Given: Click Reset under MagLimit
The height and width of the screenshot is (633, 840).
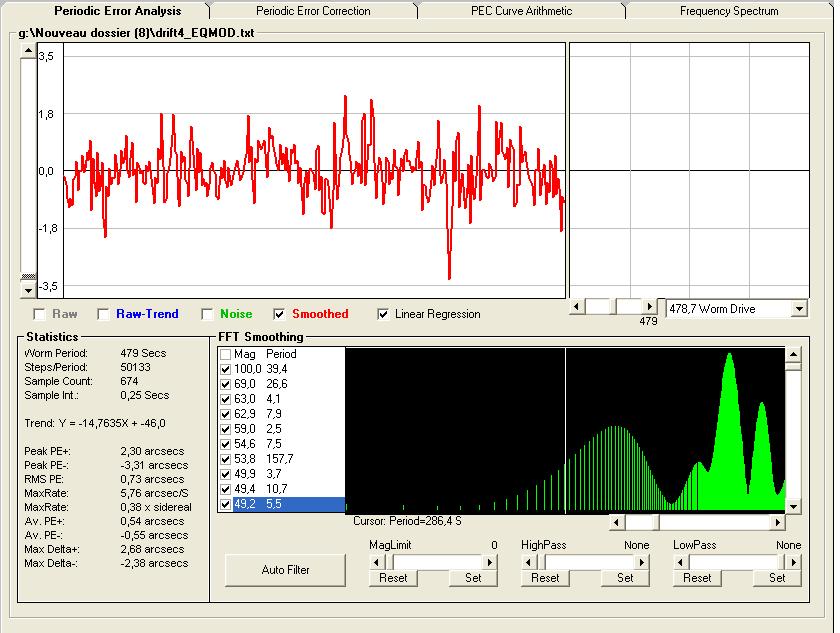Looking at the screenshot, I should pos(393,578).
